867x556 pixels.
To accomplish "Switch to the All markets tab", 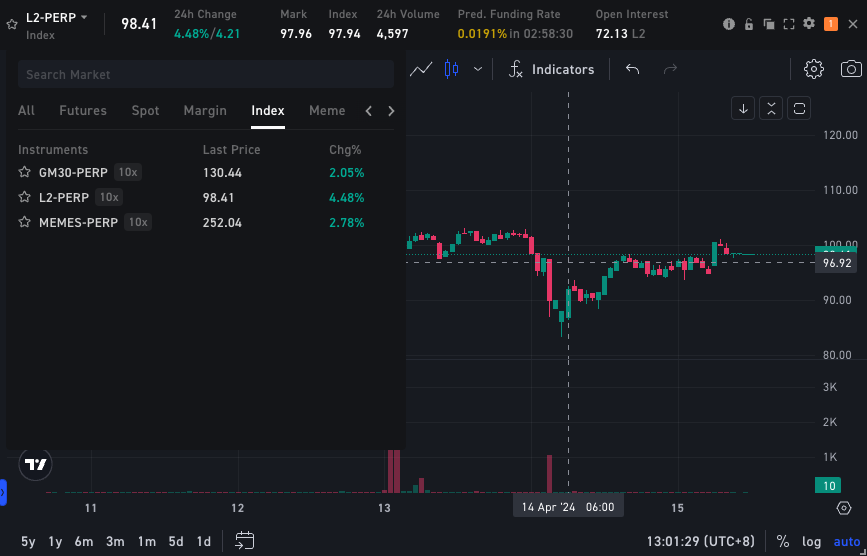I will click(26, 111).
